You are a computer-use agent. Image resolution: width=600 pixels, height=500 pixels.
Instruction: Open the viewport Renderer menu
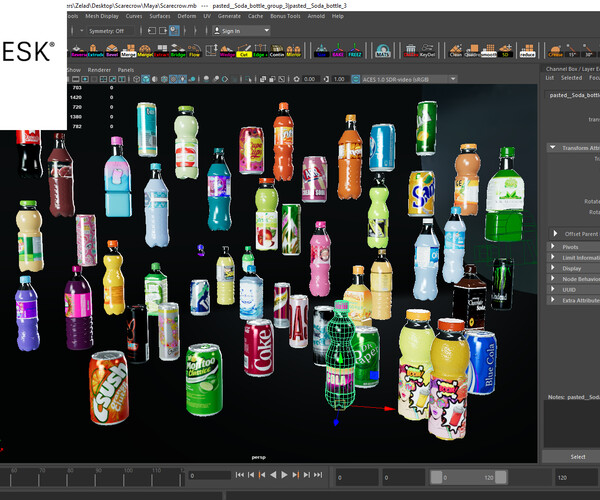click(99, 70)
